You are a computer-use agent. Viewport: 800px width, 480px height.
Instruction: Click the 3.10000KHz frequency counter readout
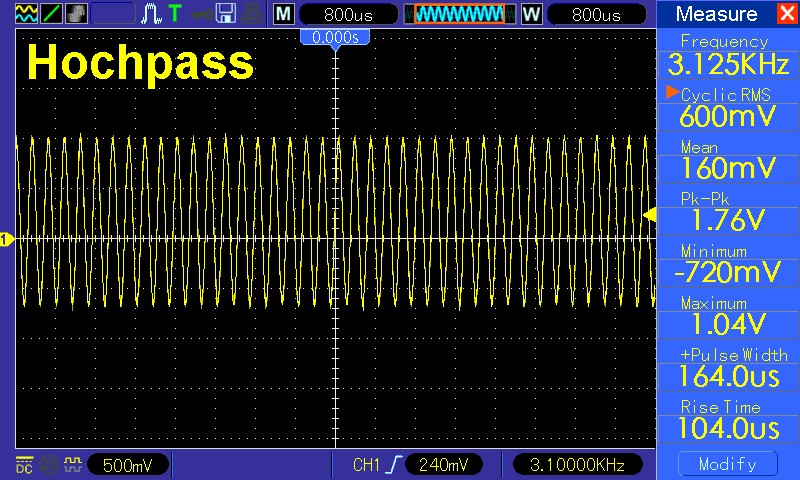pos(577,465)
